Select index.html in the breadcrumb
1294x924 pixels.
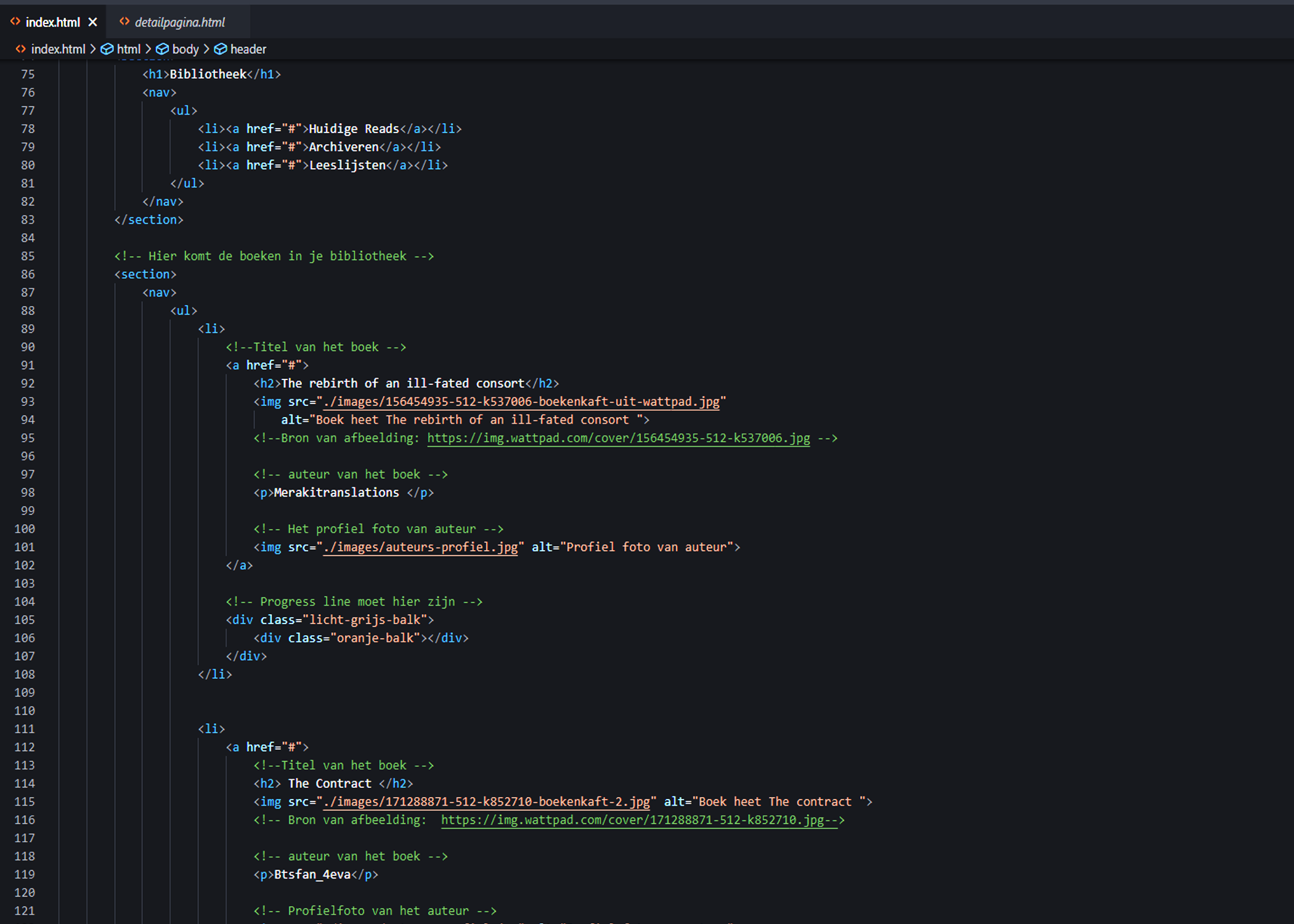coord(58,49)
